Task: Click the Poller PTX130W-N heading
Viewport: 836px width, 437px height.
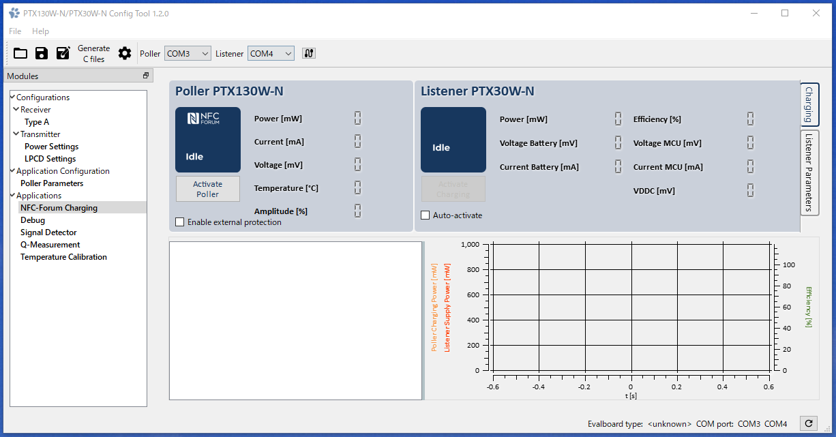Action: [229, 91]
